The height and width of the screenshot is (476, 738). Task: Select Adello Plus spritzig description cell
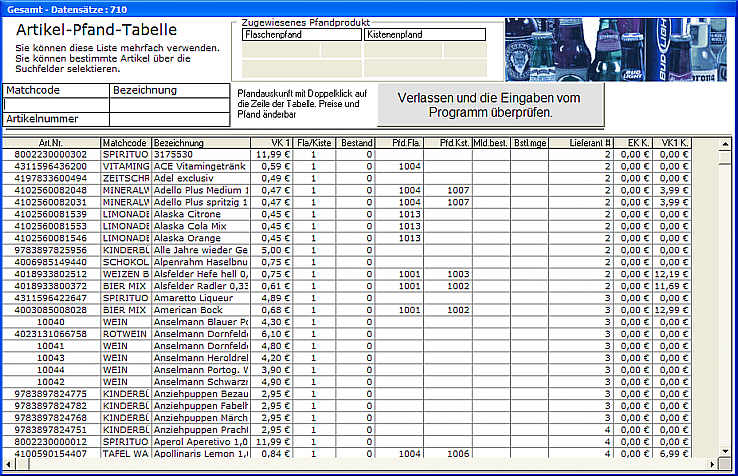point(201,202)
